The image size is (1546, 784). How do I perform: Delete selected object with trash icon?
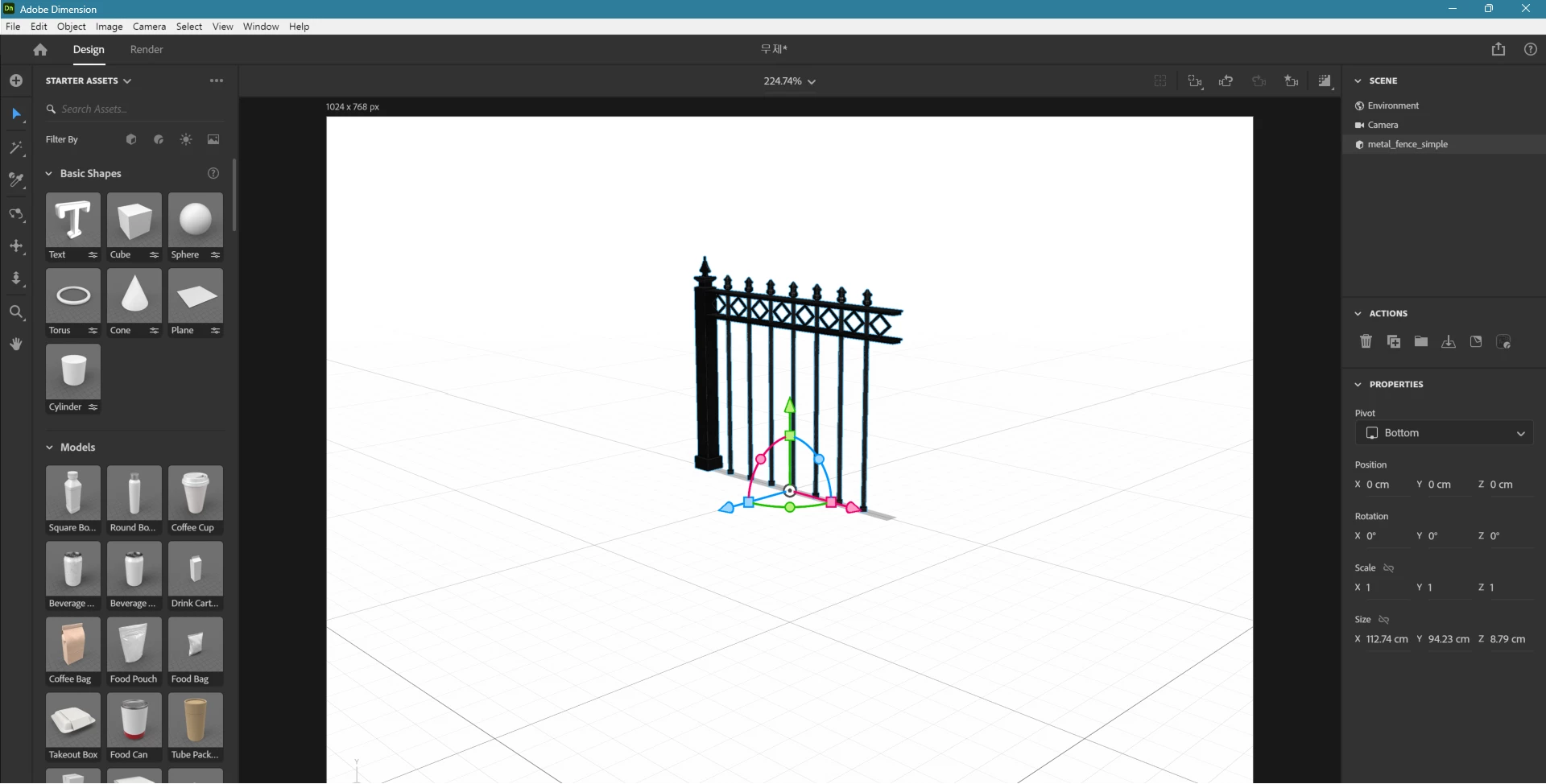(x=1366, y=341)
